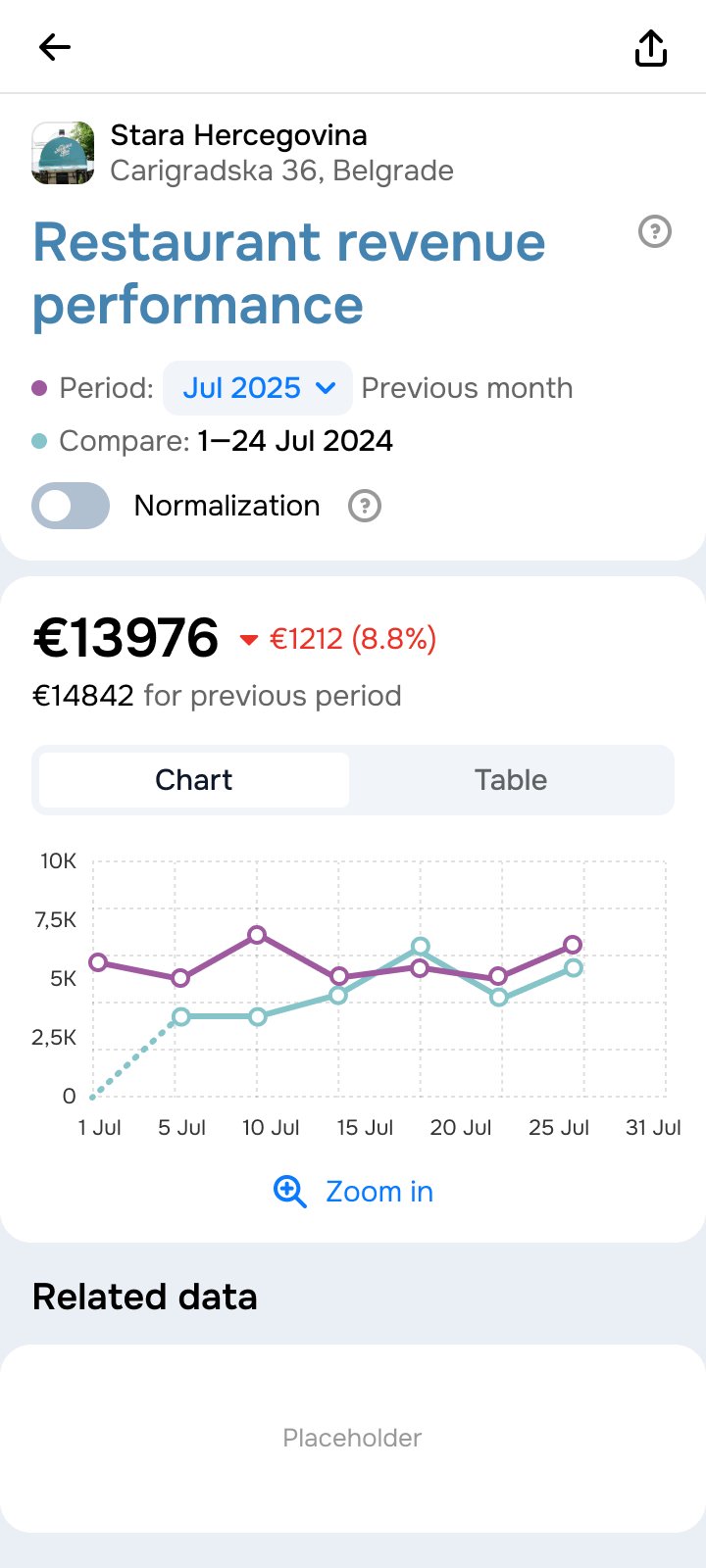Select the Chart tab
706x1568 pixels.
pyautogui.click(x=194, y=780)
